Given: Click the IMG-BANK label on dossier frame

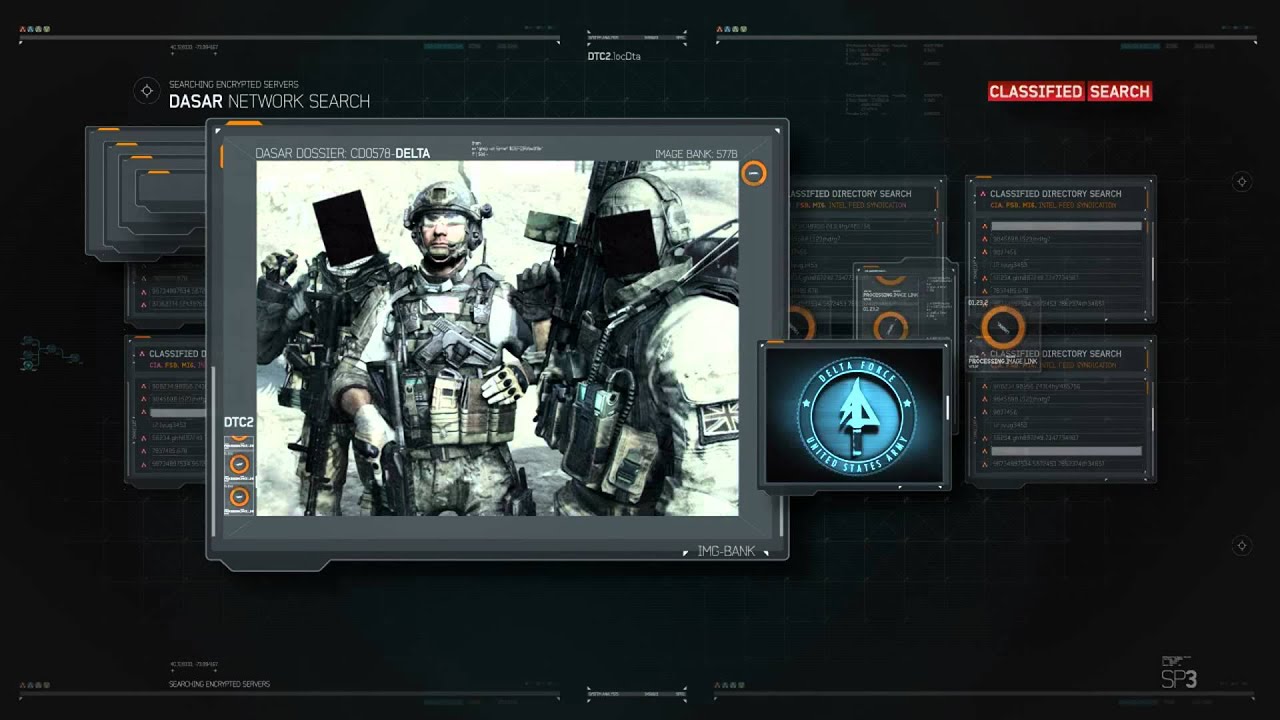Looking at the screenshot, I should [x=726, y=551].
